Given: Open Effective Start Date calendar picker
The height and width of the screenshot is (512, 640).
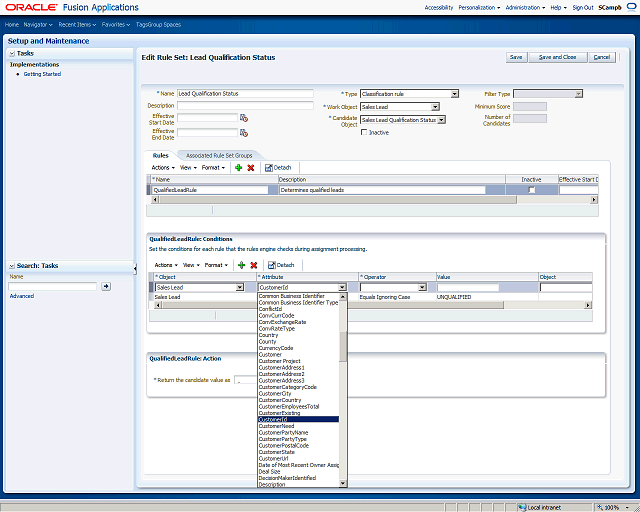Looking at the screenshot, I should pyautogui.click(x=244, y=118).
